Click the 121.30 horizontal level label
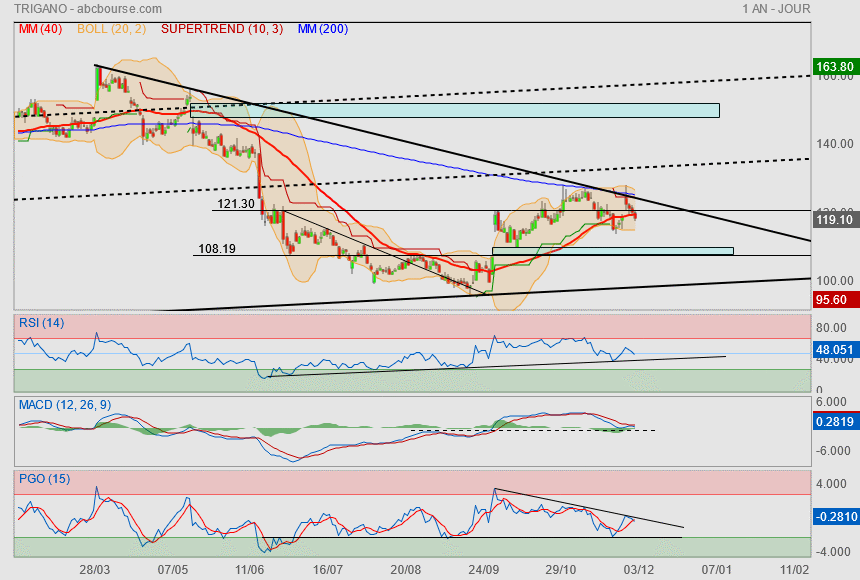 236,204
